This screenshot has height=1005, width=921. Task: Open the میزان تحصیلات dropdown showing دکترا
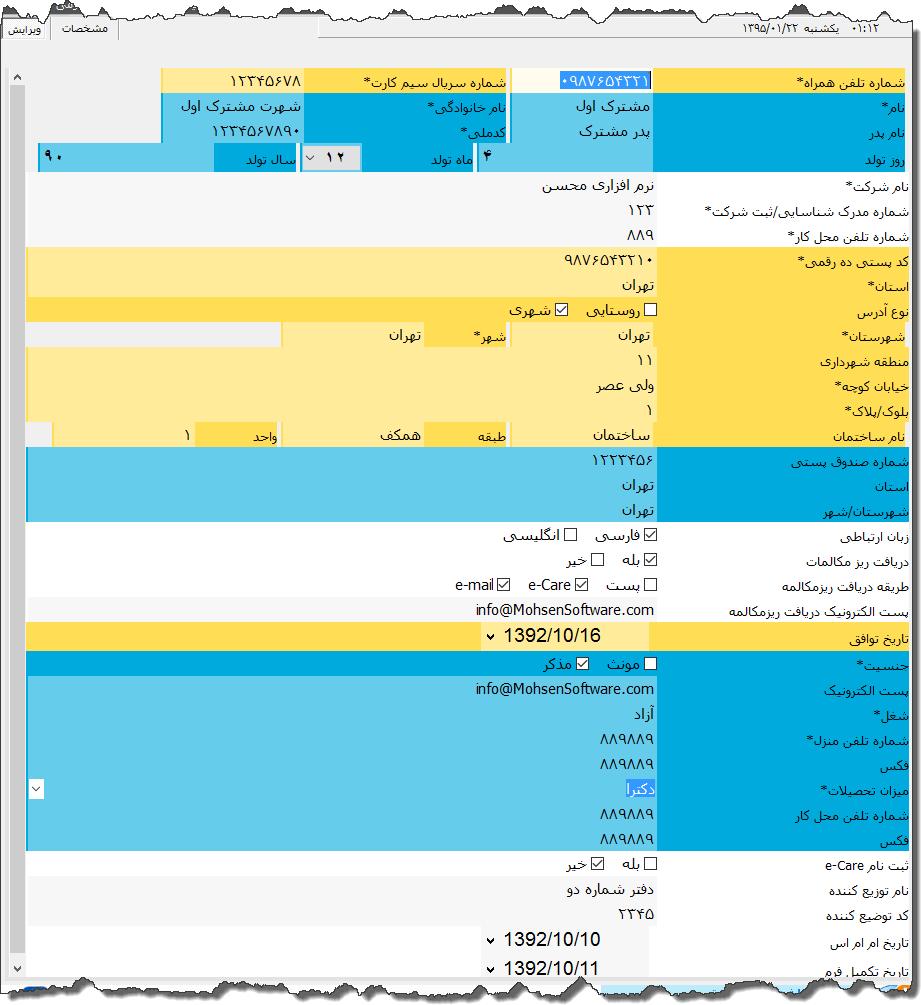36,789
